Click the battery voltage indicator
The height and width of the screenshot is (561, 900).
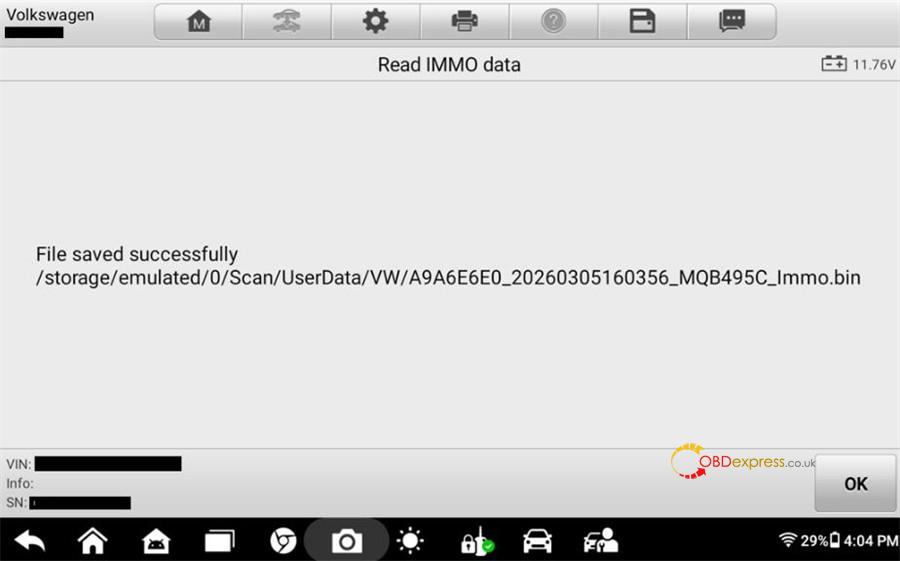tap(858, 64)
